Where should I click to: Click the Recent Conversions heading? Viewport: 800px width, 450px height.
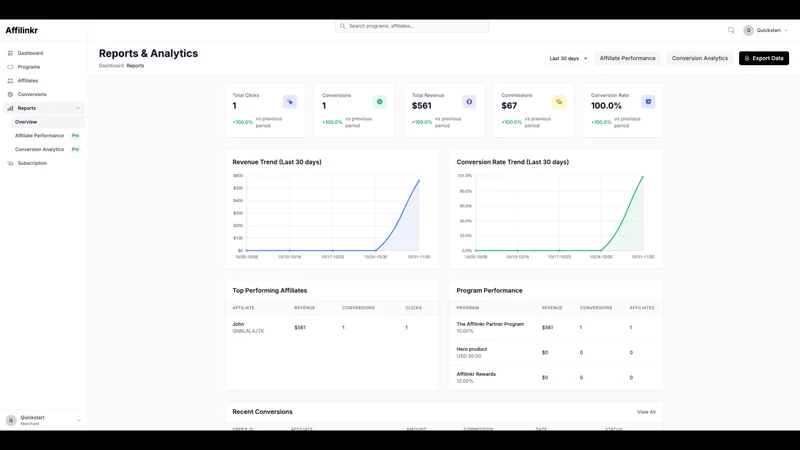click(x=262, y=412)
